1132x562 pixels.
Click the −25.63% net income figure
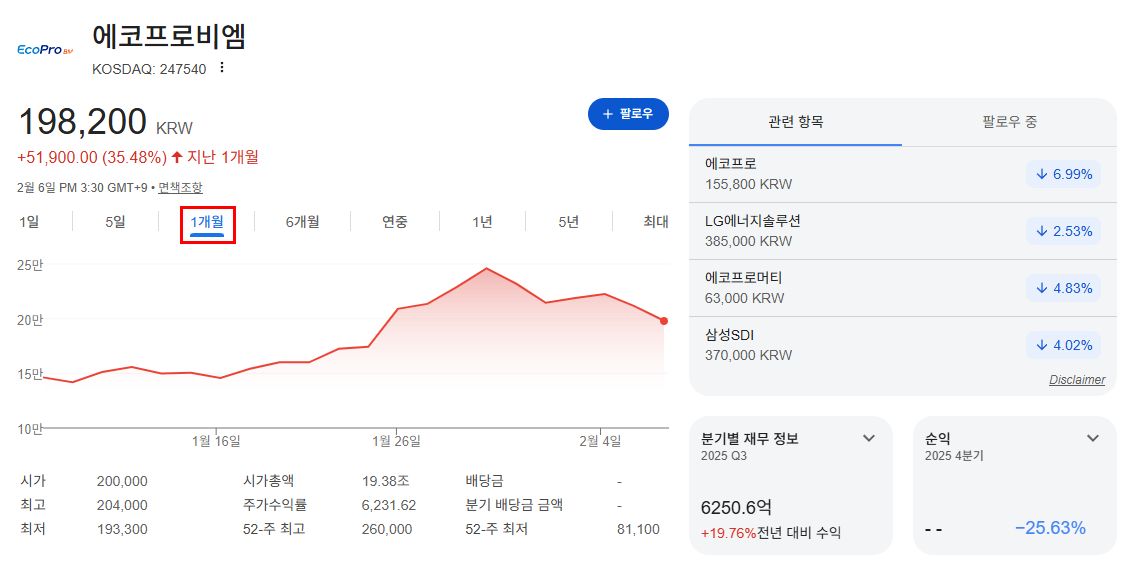pos(1050,527)
